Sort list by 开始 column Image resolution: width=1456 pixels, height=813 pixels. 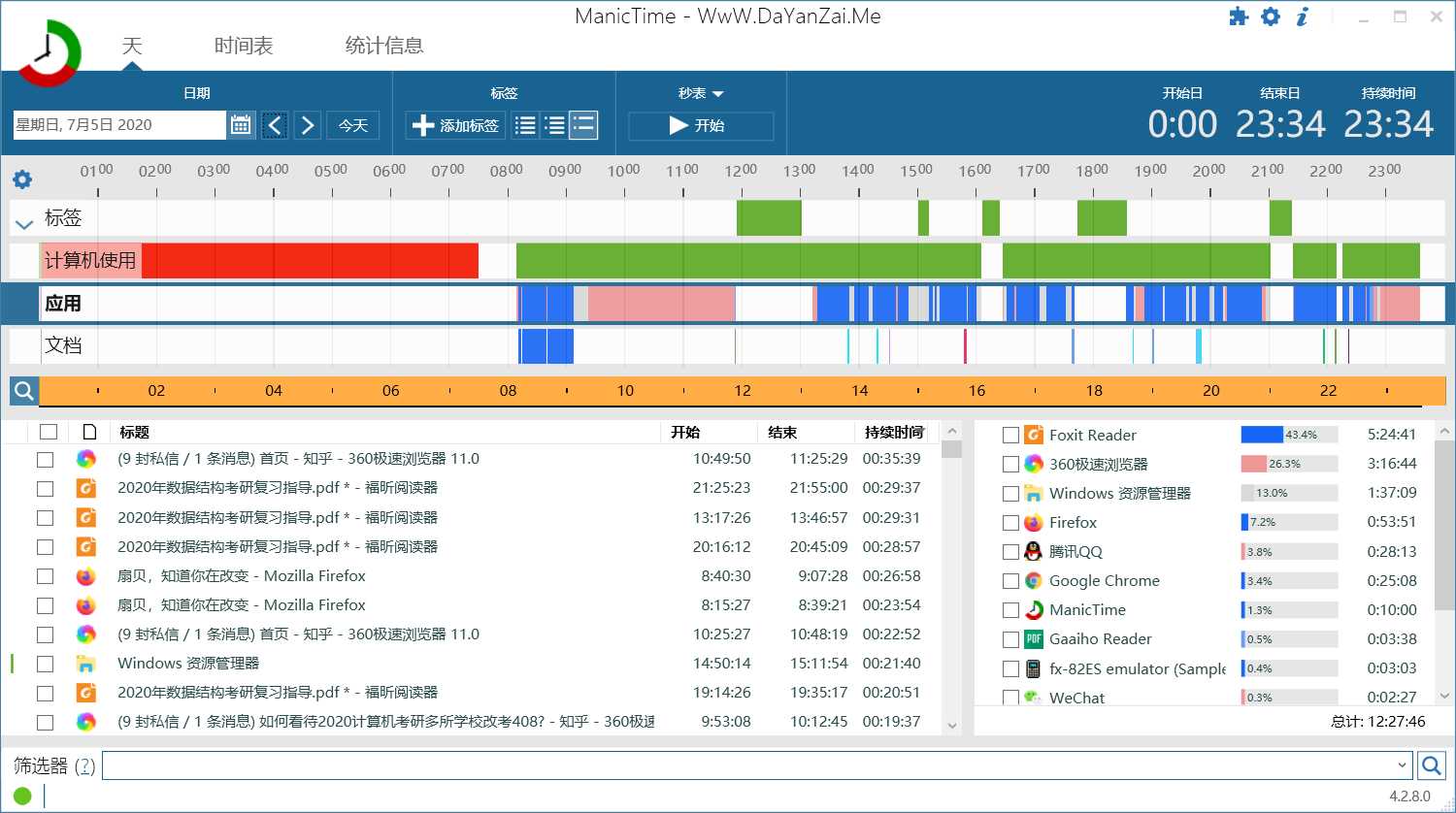pos(685,432)
